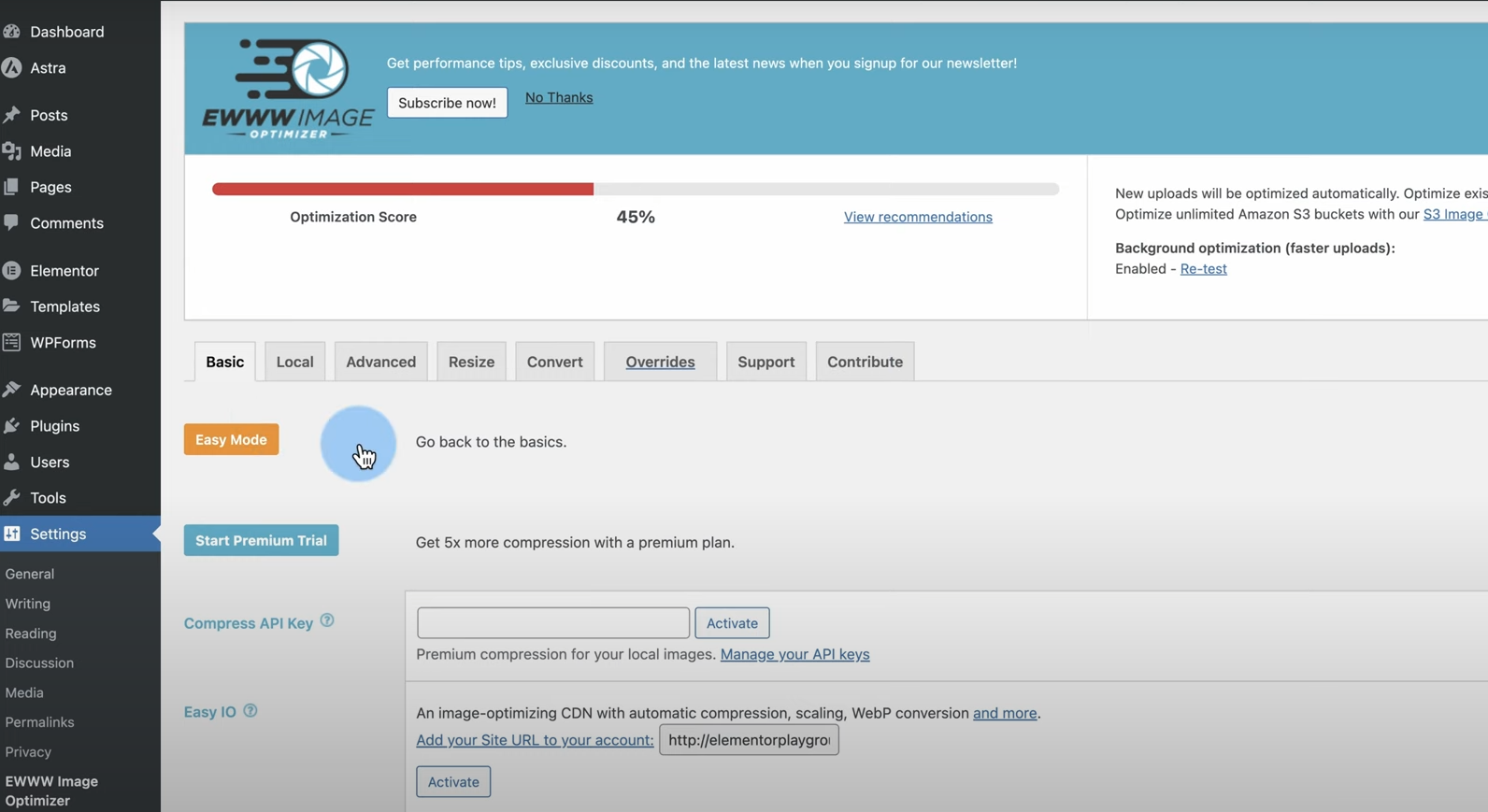
Task: Select the Convert tab
Action: coord(554,362)
